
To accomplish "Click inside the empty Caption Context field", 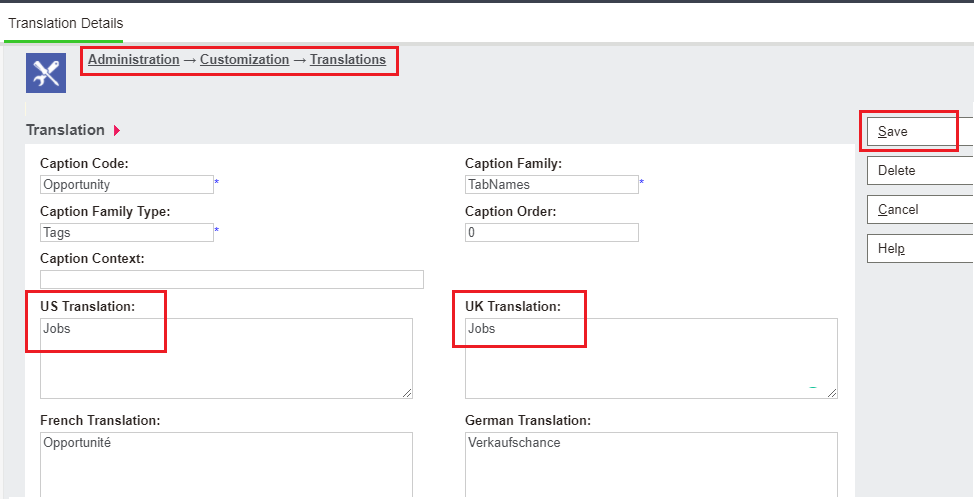I will [232, 280].
